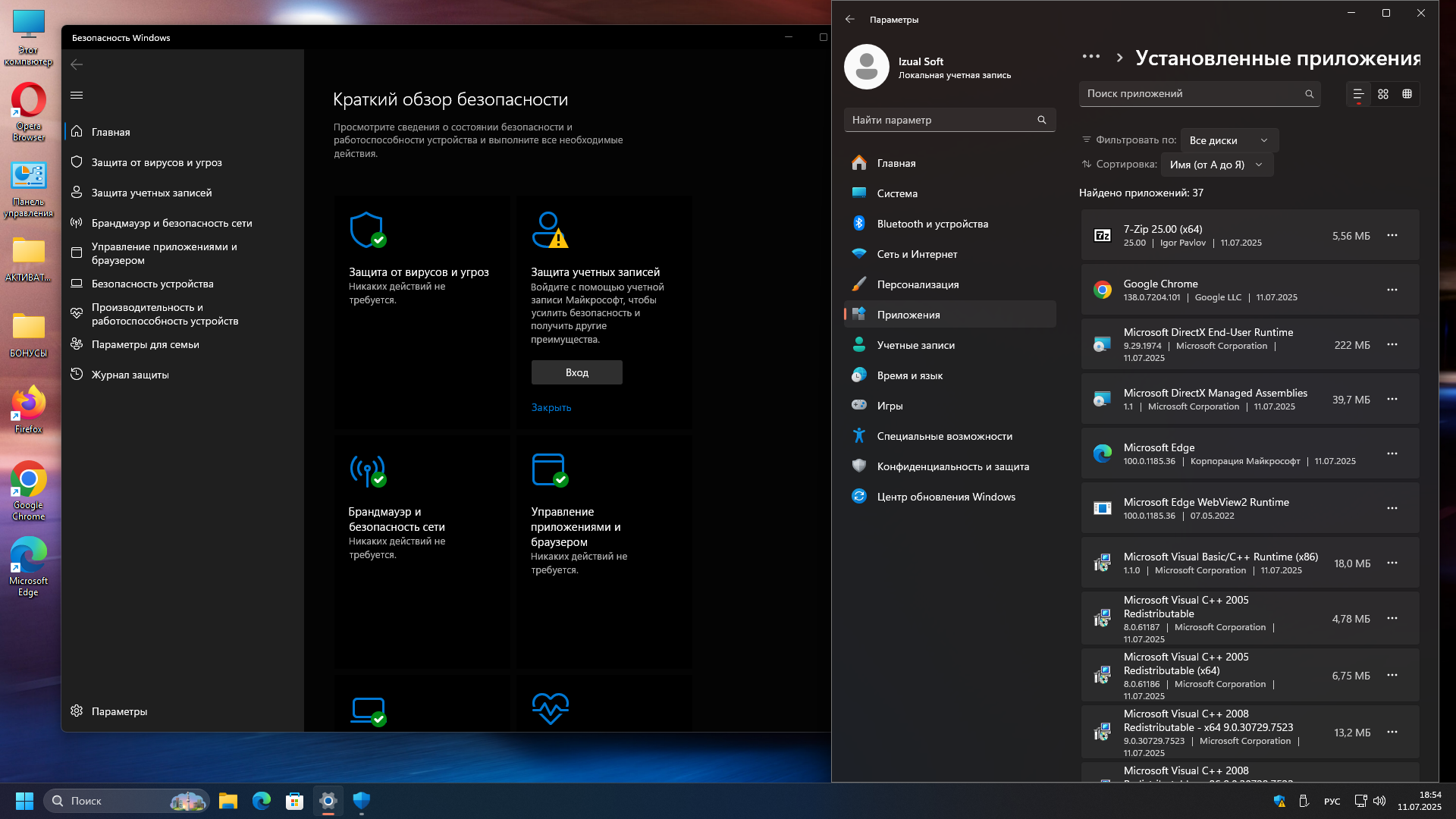Open 'Сеть и Интернет' in Settings
The image size is (1456, 819).
coord(949,254)
